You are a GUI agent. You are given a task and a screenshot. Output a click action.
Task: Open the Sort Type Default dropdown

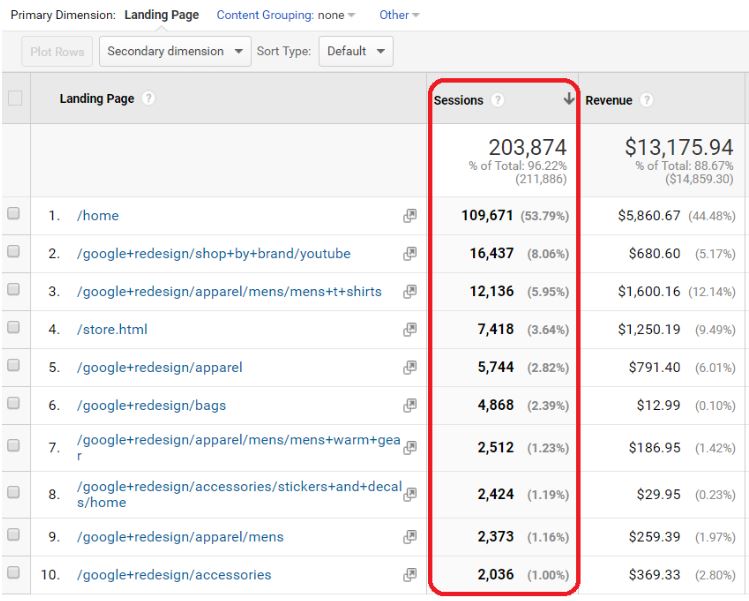coord(356,51)
